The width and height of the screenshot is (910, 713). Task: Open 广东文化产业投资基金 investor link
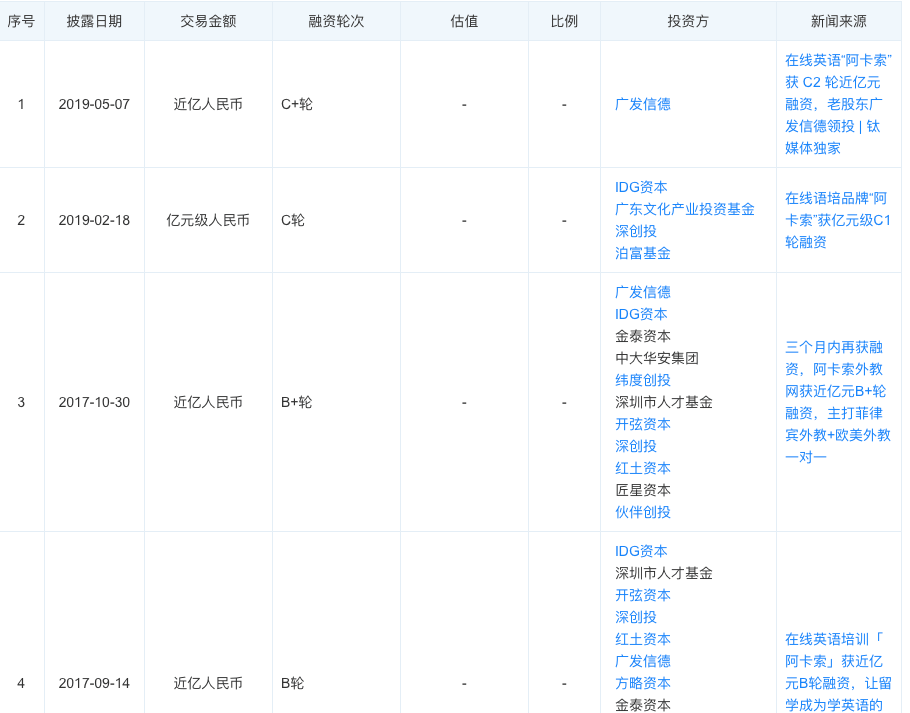tap(684, 209)
